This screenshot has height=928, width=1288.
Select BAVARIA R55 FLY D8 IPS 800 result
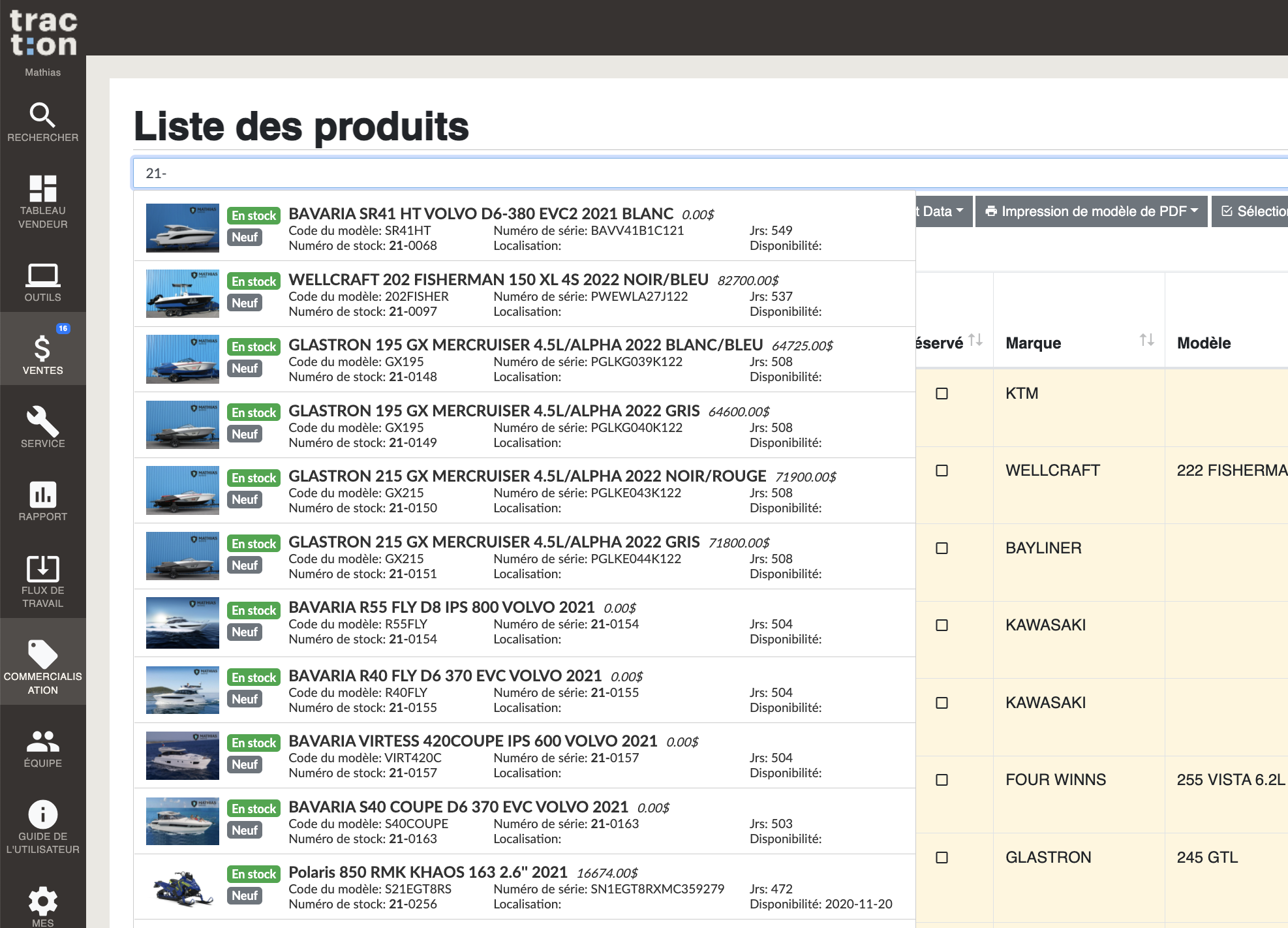[525, 623]
